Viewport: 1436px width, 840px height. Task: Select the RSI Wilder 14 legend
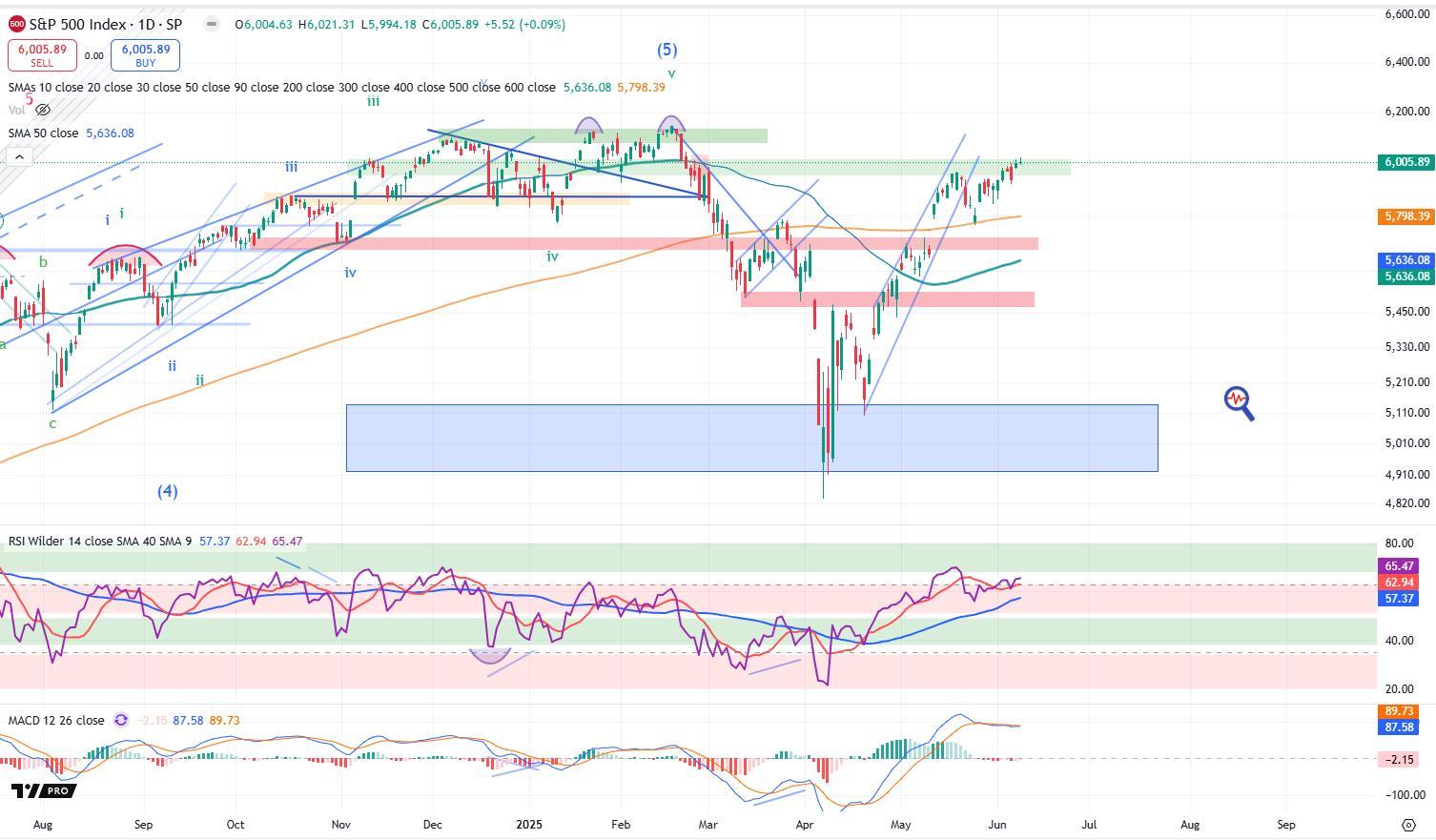coord(100,542)
